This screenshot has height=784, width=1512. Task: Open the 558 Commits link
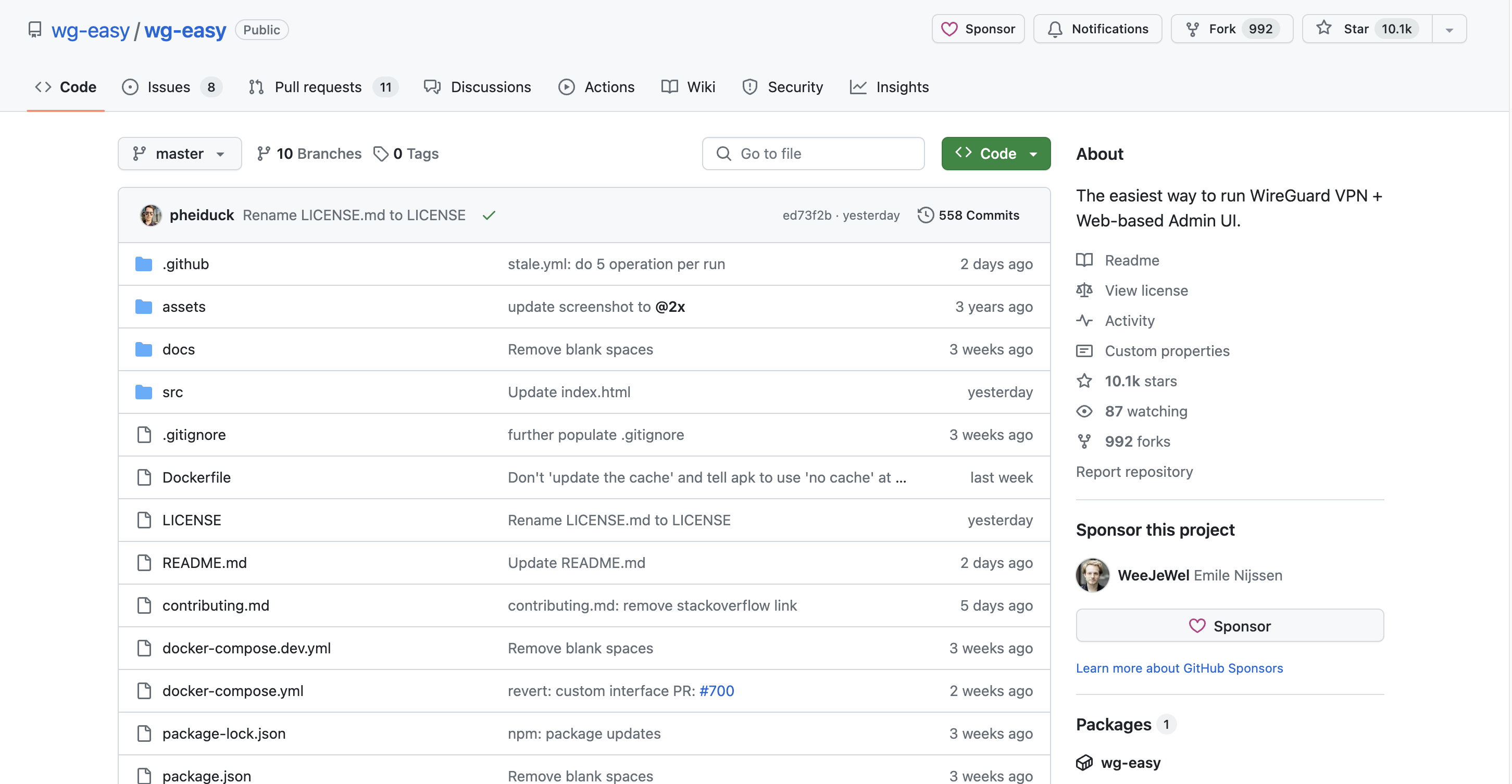coord(968,216)
